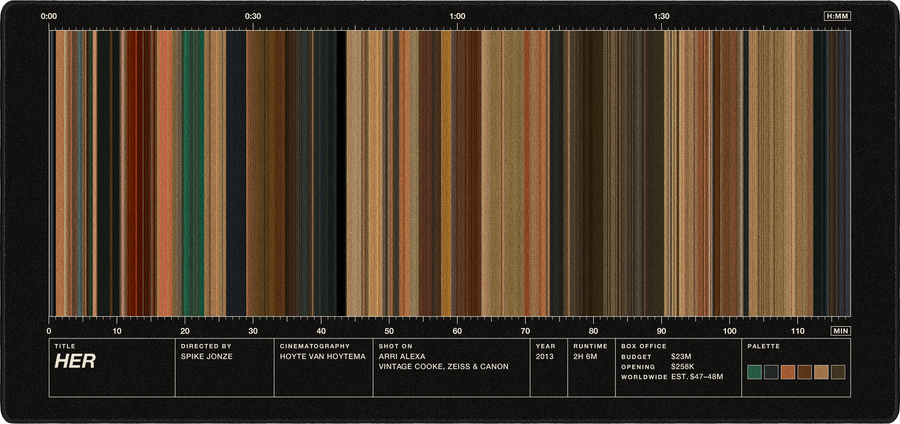Select the 60 minute axis label
Image resolution: width=900 pixels, height=424 pixels.
point(457,331)
